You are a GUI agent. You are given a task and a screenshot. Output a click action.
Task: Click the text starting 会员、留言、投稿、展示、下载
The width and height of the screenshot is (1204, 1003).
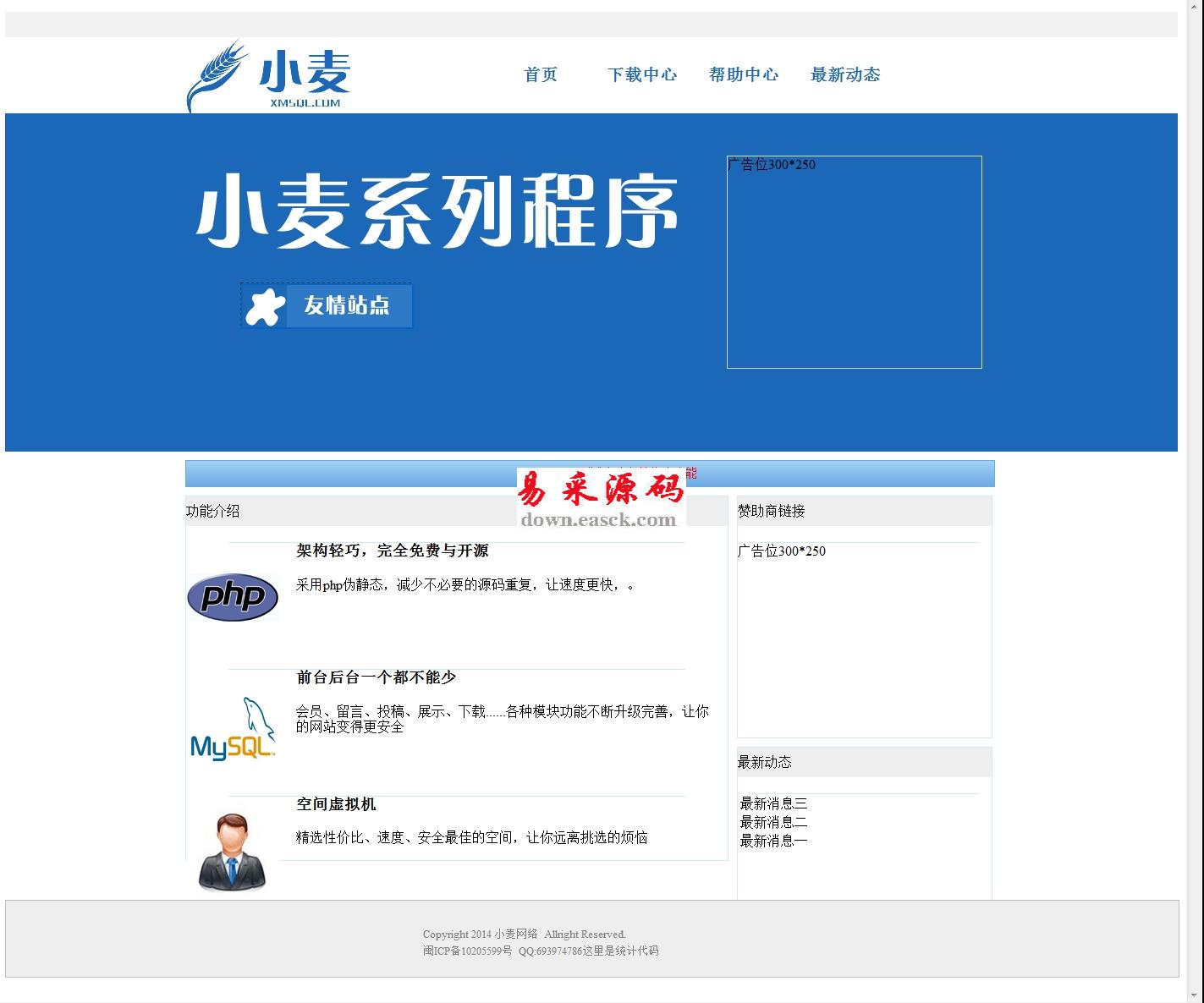click(503, 719)
